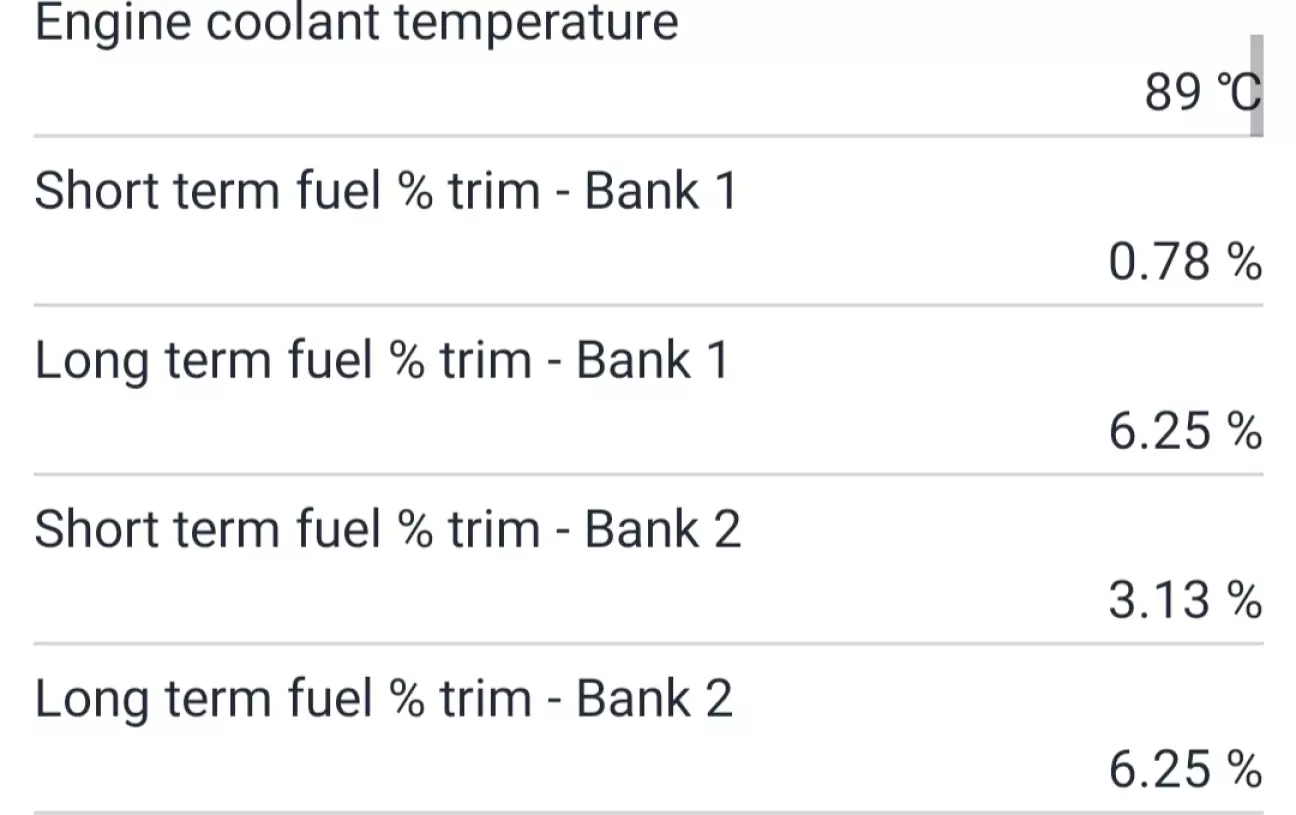Tap Short term fuel % trim Bank 2 label

387,529
